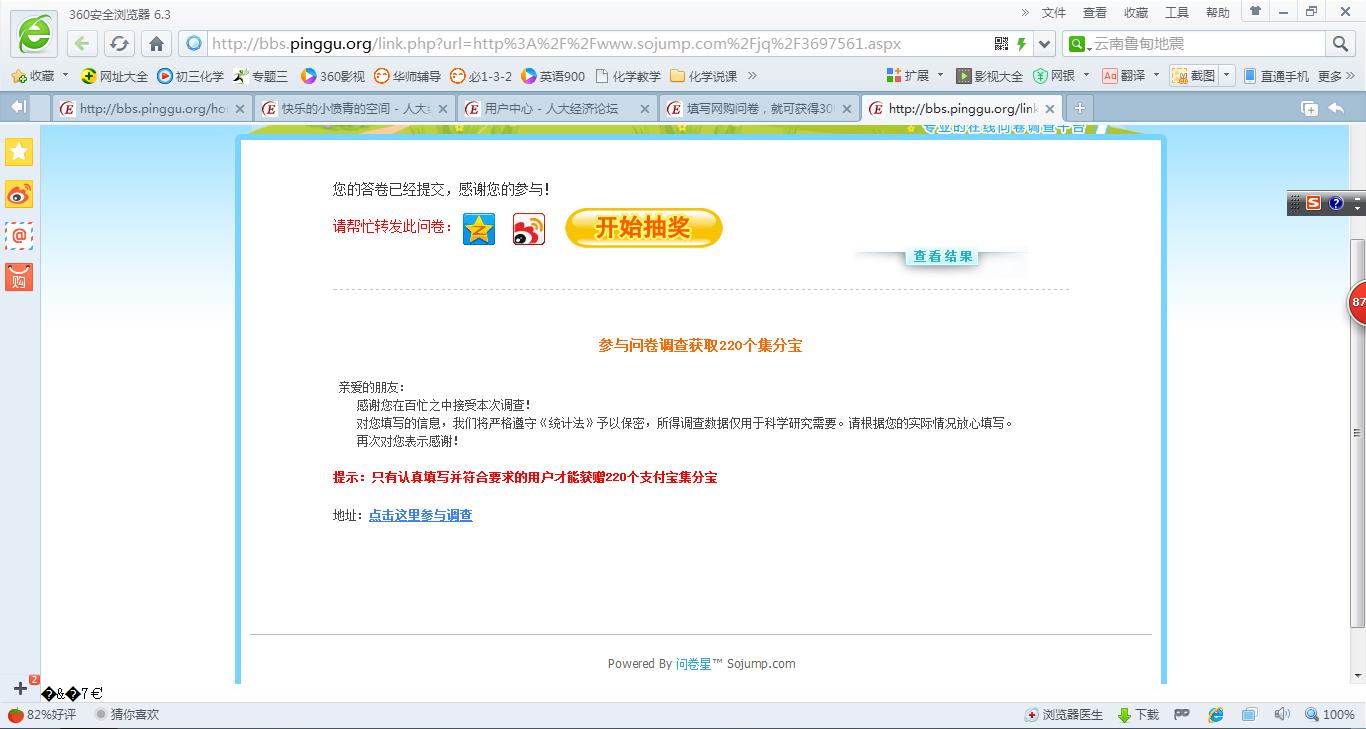This screenshot has height=729, width=1366.
Task: Open the 100% page zoom control
Action: [1330, 715]
